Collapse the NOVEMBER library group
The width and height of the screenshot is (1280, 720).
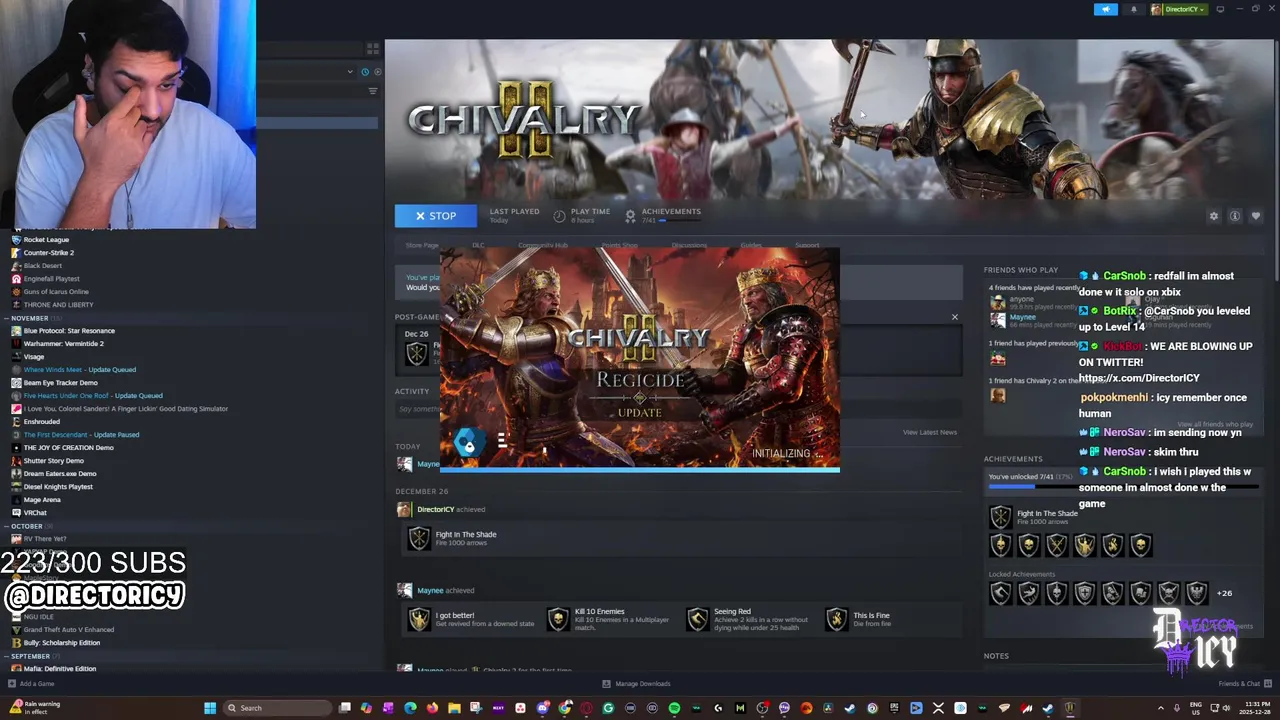(x=30, y=318)
